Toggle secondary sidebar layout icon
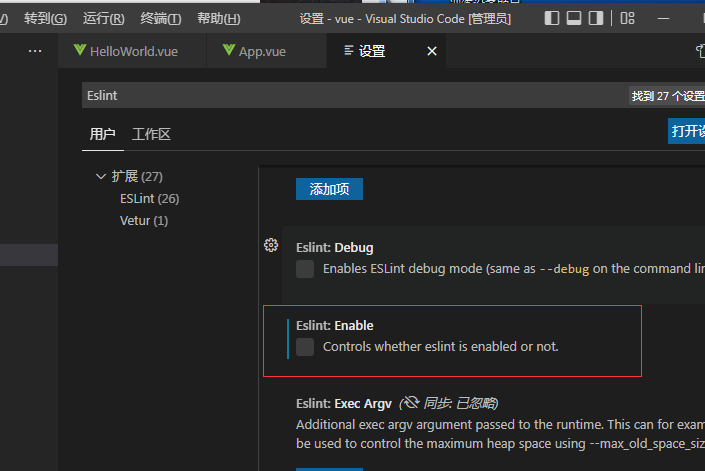This screenshot has width=705, height=471. click(x=596, y=18)
